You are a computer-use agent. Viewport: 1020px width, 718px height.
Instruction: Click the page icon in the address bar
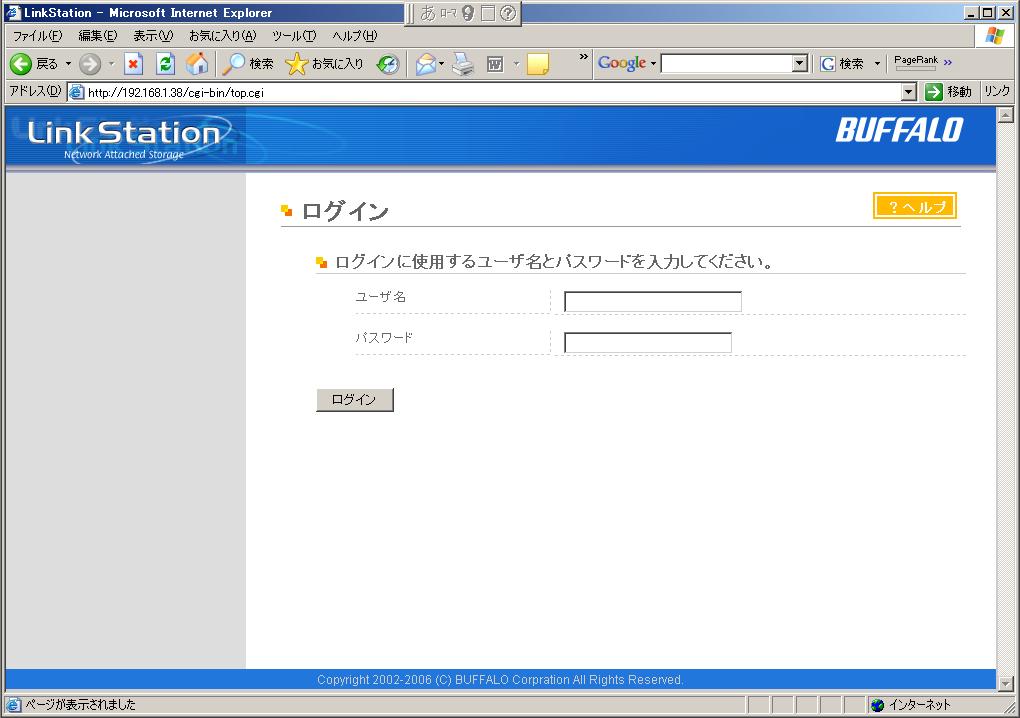(x=77, y=92)
